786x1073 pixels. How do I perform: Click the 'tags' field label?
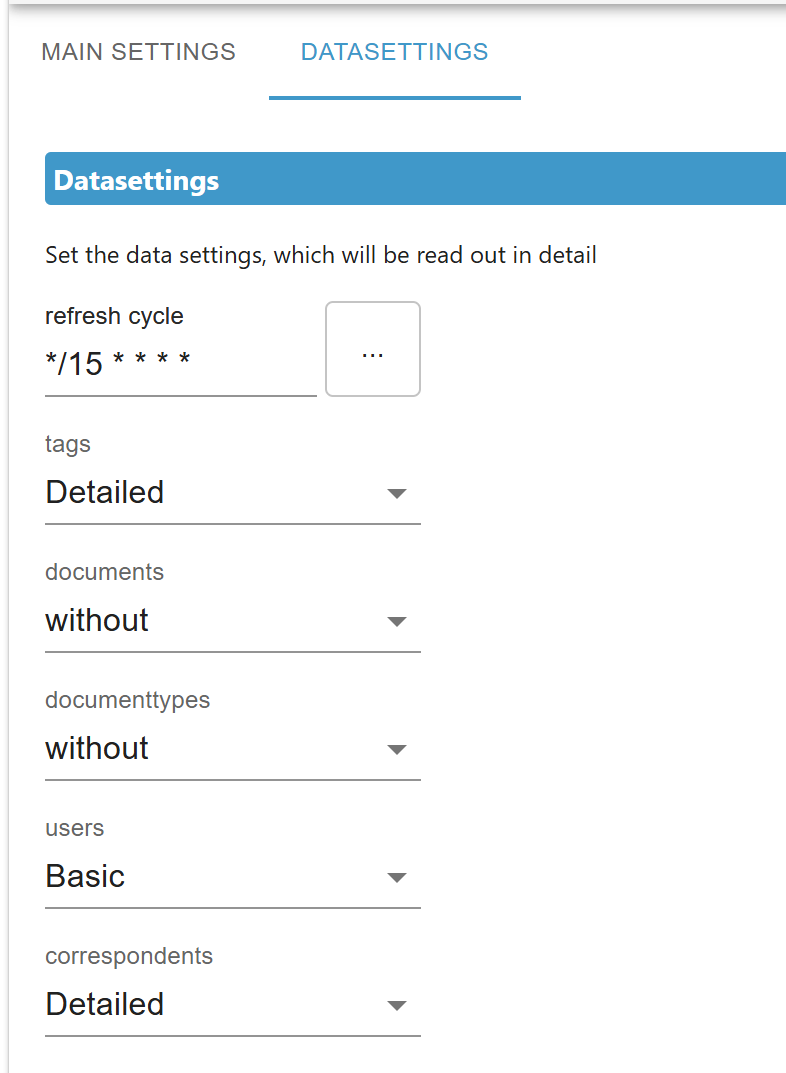coord(68,444)
